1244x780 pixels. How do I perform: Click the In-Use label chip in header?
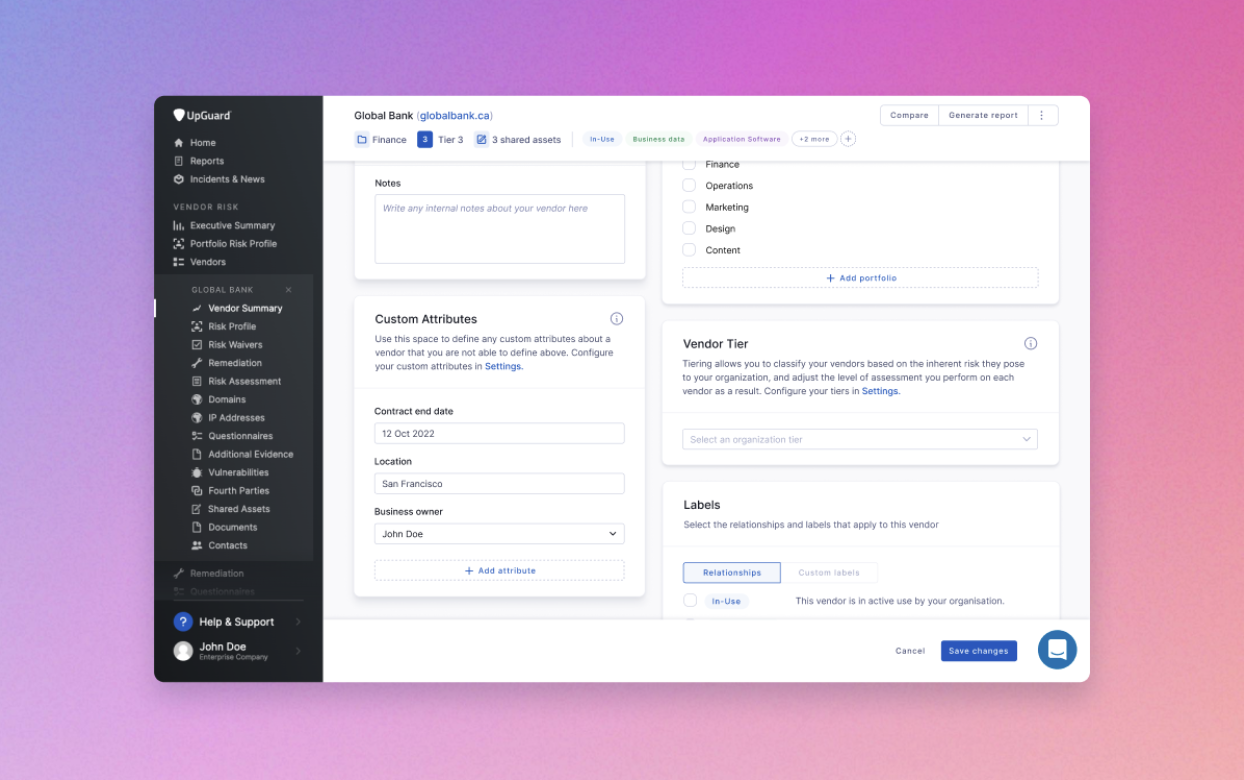coord(602,139)
